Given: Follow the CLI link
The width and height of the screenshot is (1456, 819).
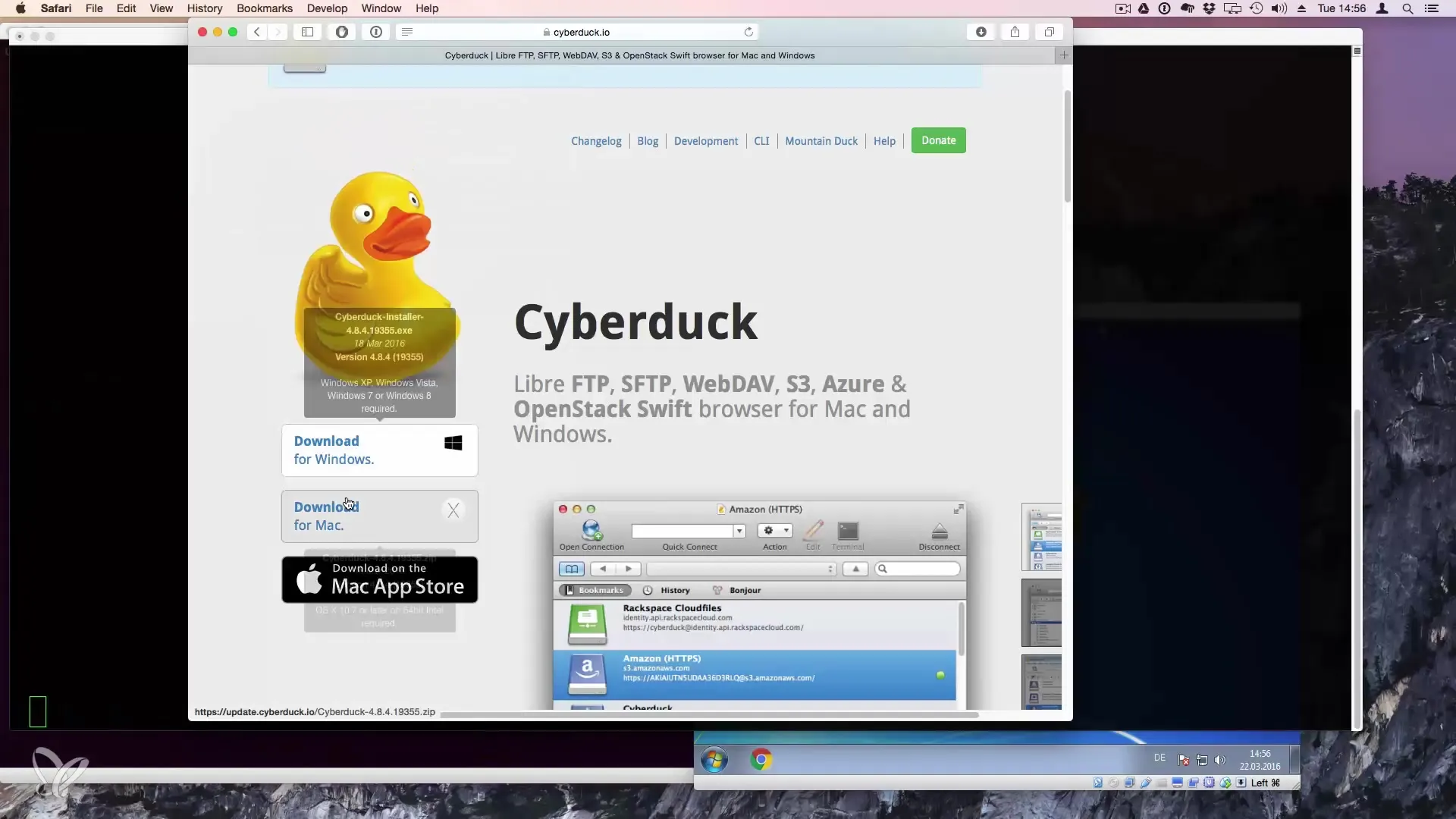Looking at the screenshot, I should (x=761, y=141).
